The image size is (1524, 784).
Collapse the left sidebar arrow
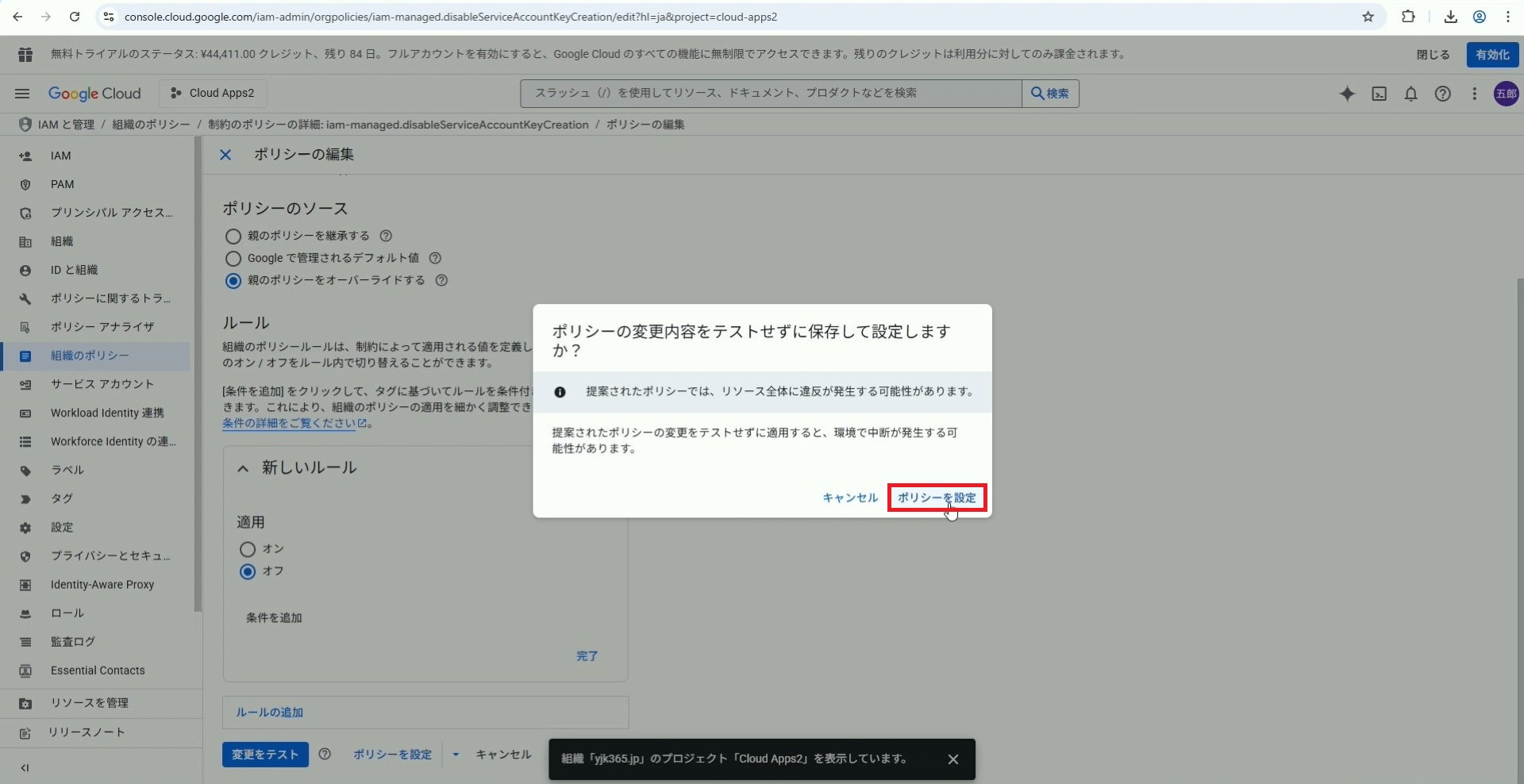(x=25, y=767)
